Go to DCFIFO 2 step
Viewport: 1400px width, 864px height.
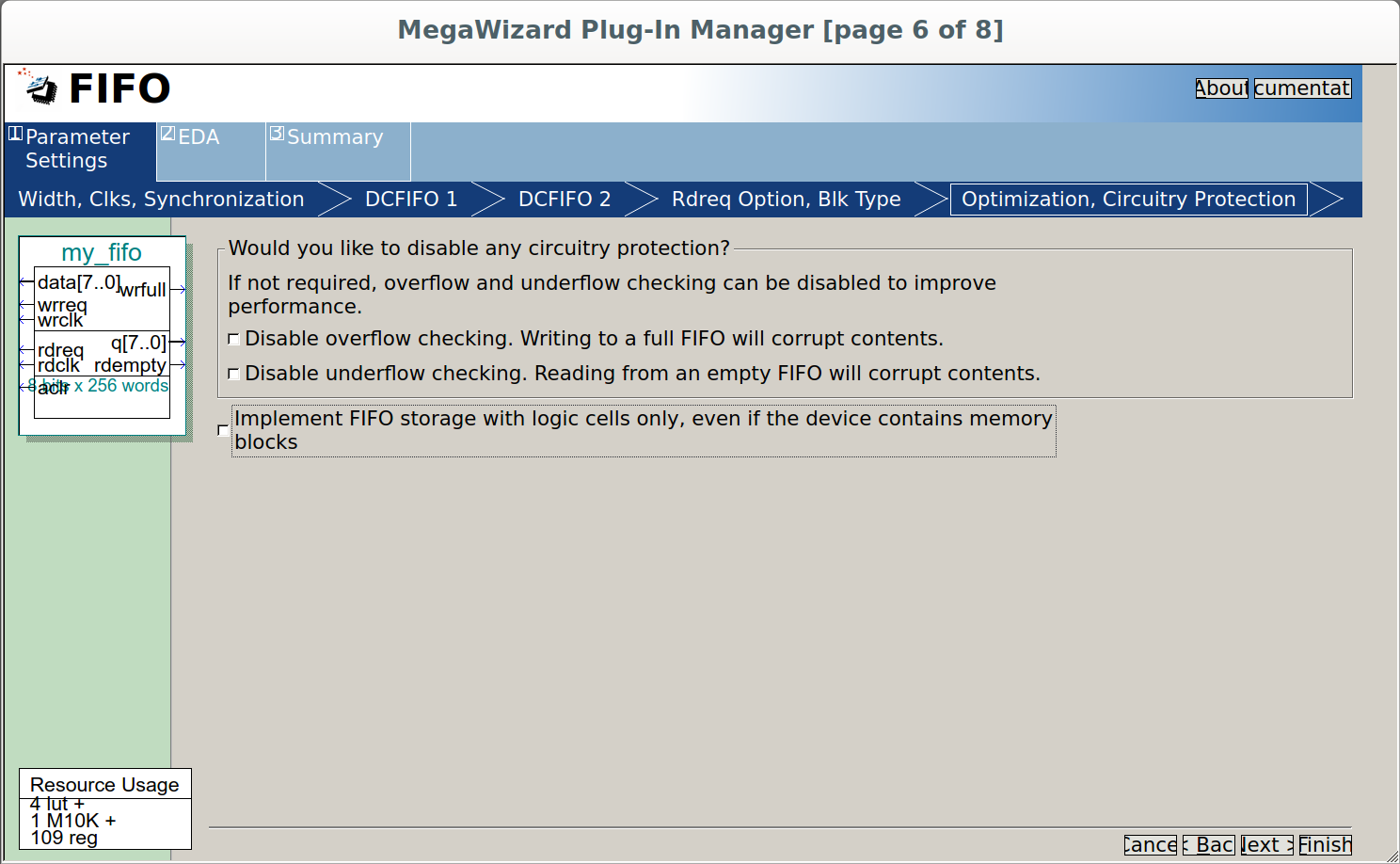(x=565, y=200)
